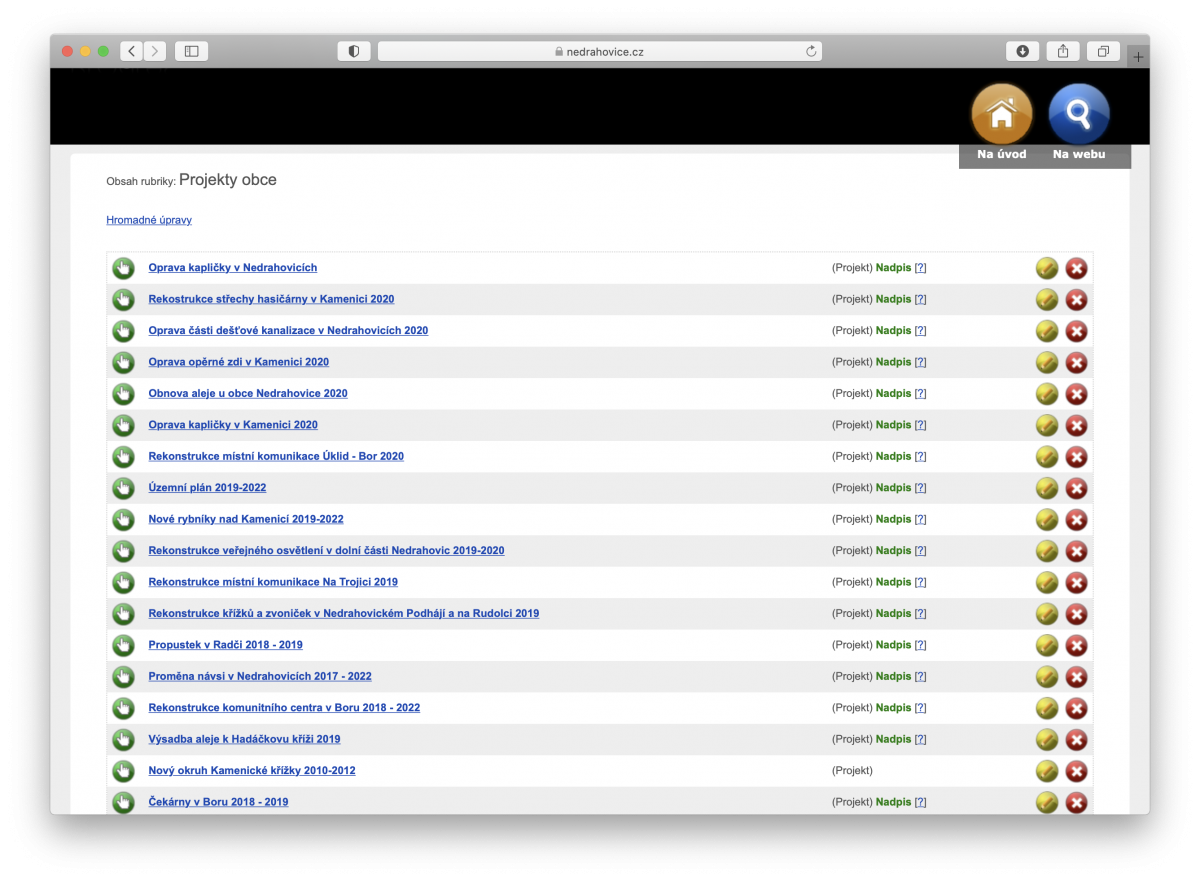Open the Reader mode icon in the address bar
This screenshot has width=1200, height=881.
(x=354, y=50)
